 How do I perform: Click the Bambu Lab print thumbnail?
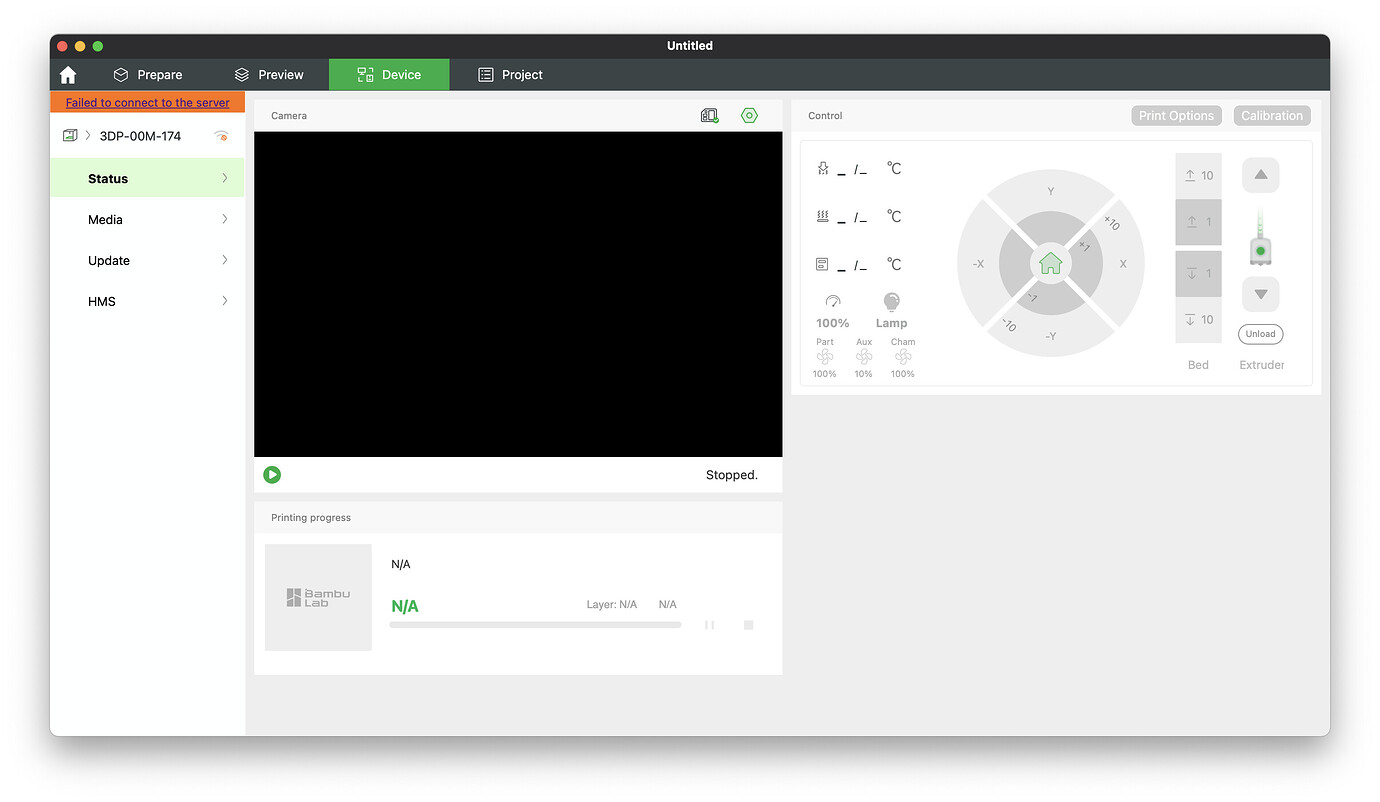pos(318,597)
